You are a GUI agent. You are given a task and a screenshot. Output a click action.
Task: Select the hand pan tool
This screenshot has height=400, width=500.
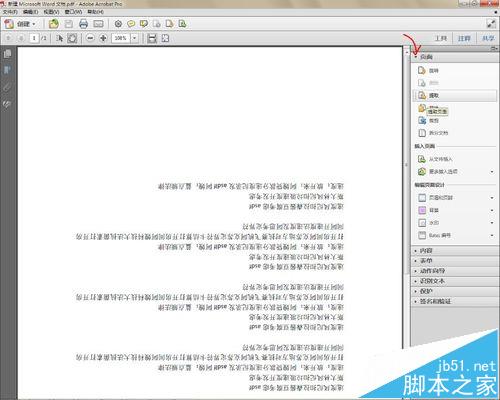click(x=72, y=38)
